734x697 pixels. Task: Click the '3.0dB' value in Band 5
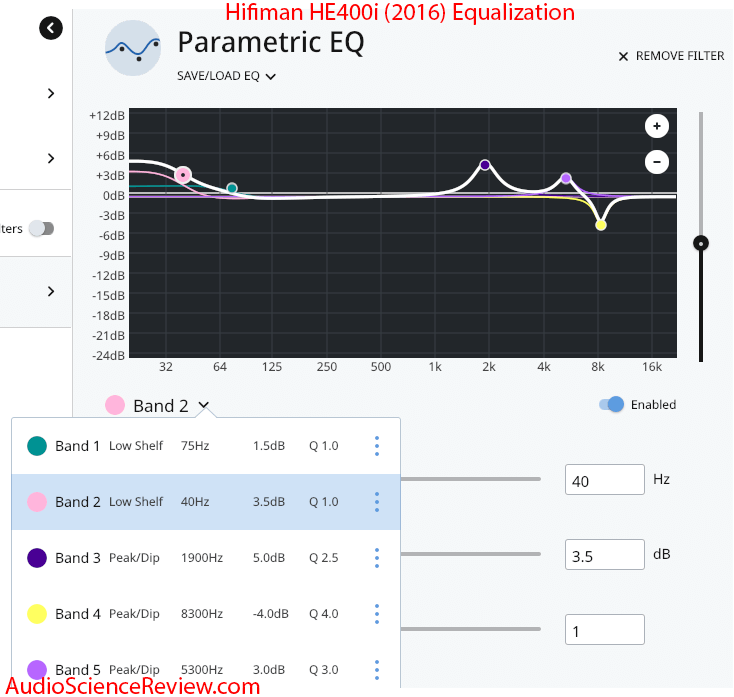click(269, 670)
